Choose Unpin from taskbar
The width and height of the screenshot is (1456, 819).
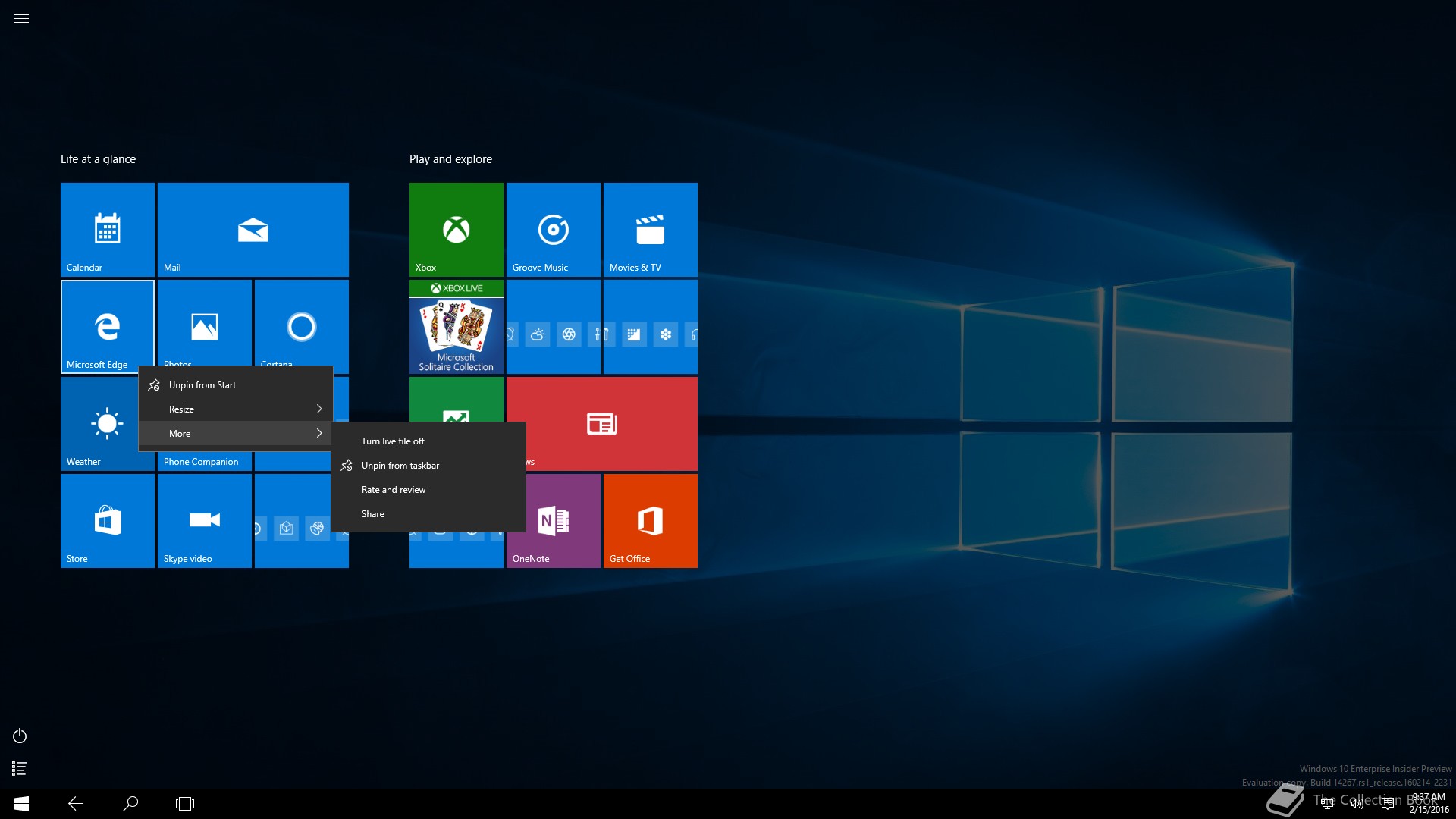[x=428, y=466]
